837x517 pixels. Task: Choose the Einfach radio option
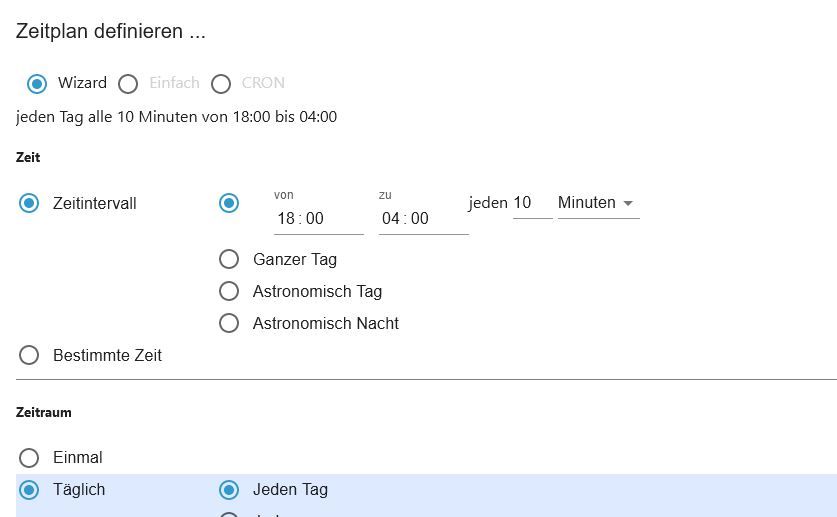click(x=128, y=83)
